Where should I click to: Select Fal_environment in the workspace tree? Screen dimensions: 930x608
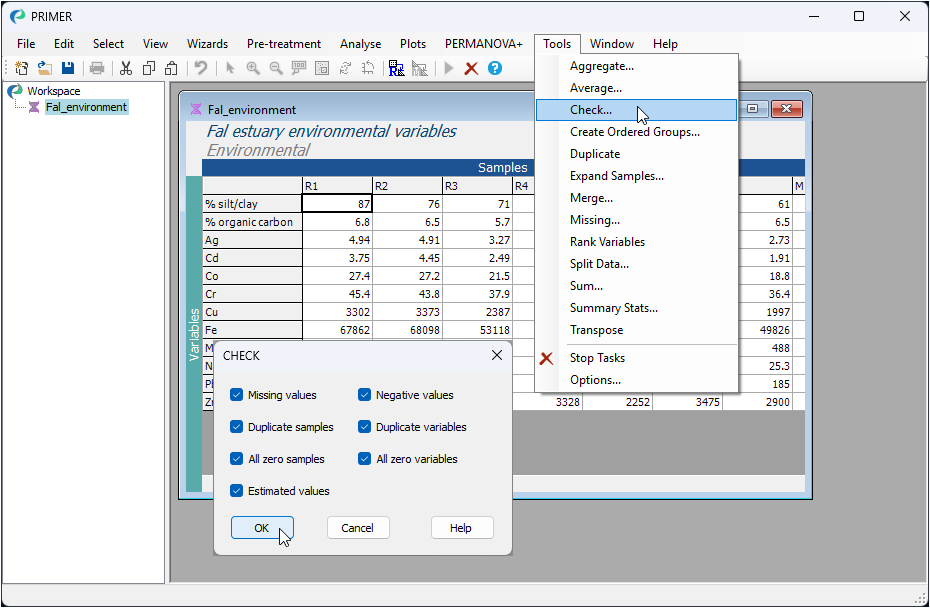click(86, 107)
